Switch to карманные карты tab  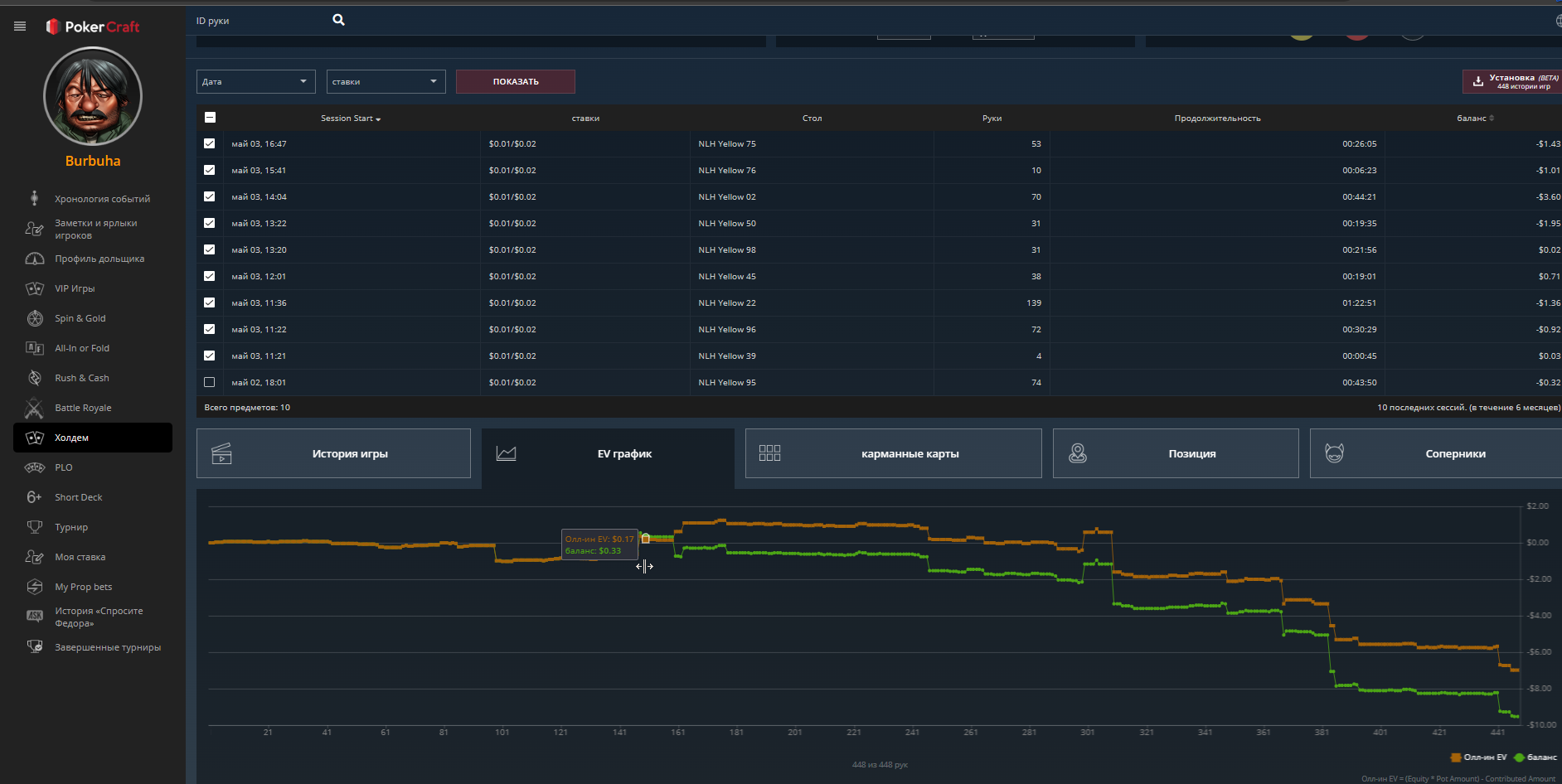(x=894, y=453)
